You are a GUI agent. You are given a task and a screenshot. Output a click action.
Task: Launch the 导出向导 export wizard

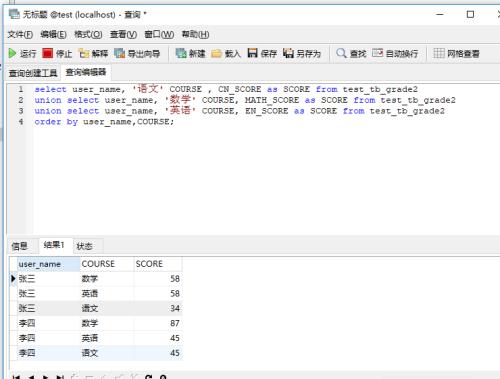tap(137, 53)
